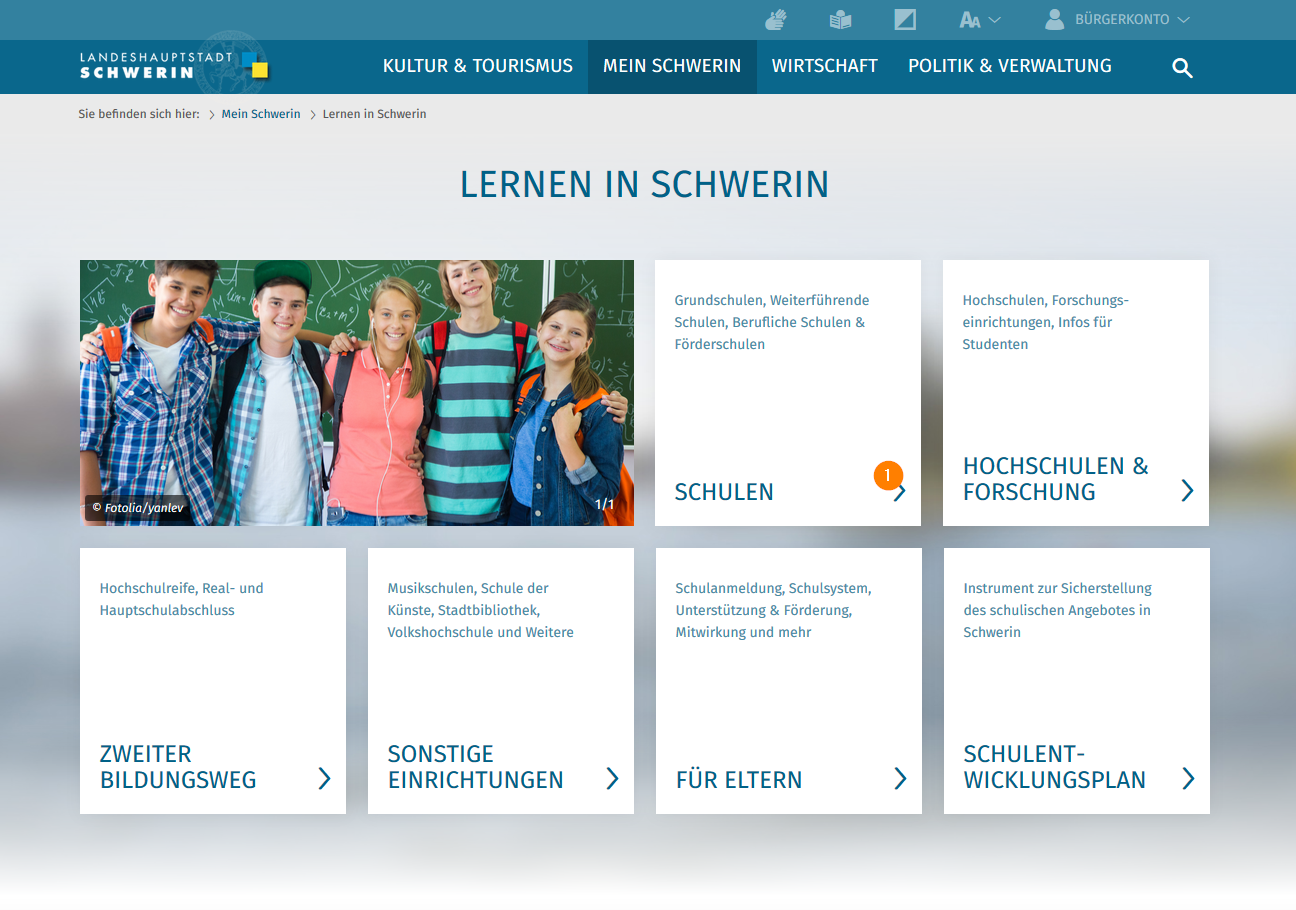Viewport: 1296px width, 910px height.
Task: Open the Politik & Verwaltung menu
Action: point(1010,66)
